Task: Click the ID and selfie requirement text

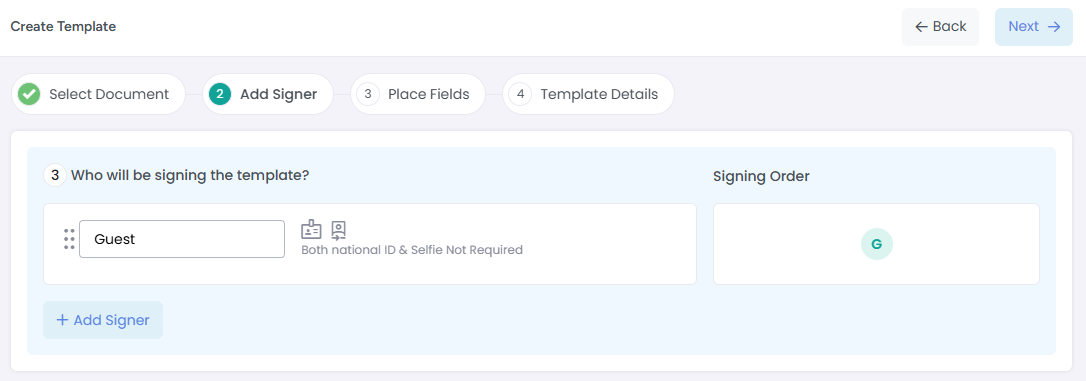Action: pos(412,250)
